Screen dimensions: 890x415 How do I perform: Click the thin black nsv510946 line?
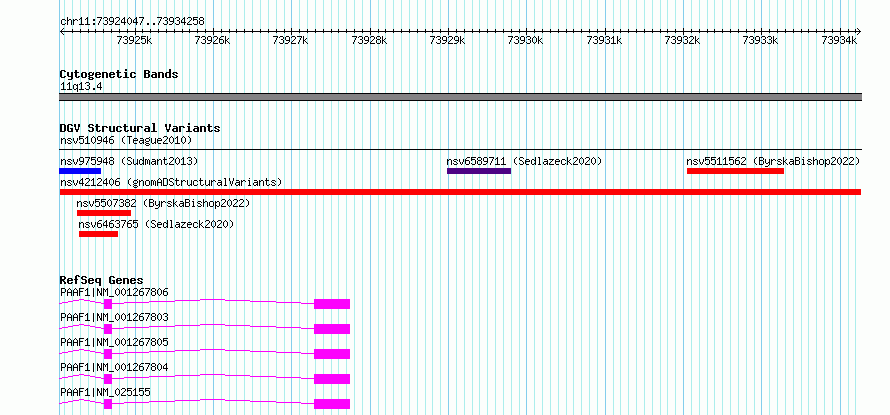click(460, 149)
